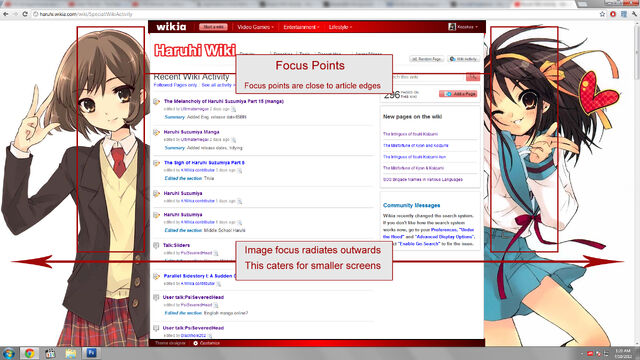Screen dimensions: 640x360
Task: Click talk icon beside Talk:Sliders entry
Action: click(x=156, y=245)
